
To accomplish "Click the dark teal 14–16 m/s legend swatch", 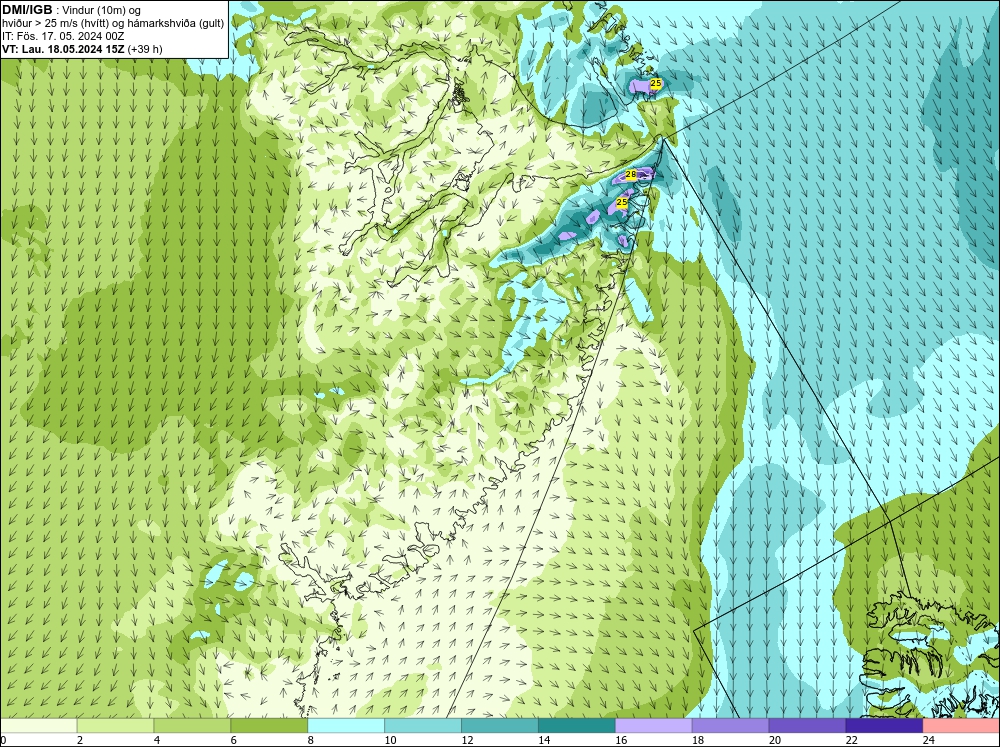I will click(577, 725).
